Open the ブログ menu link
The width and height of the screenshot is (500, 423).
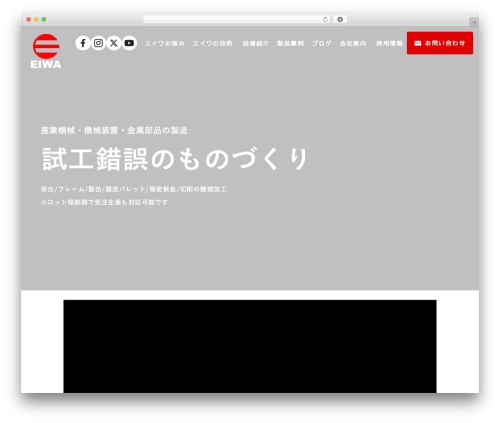tap(322, 43)
